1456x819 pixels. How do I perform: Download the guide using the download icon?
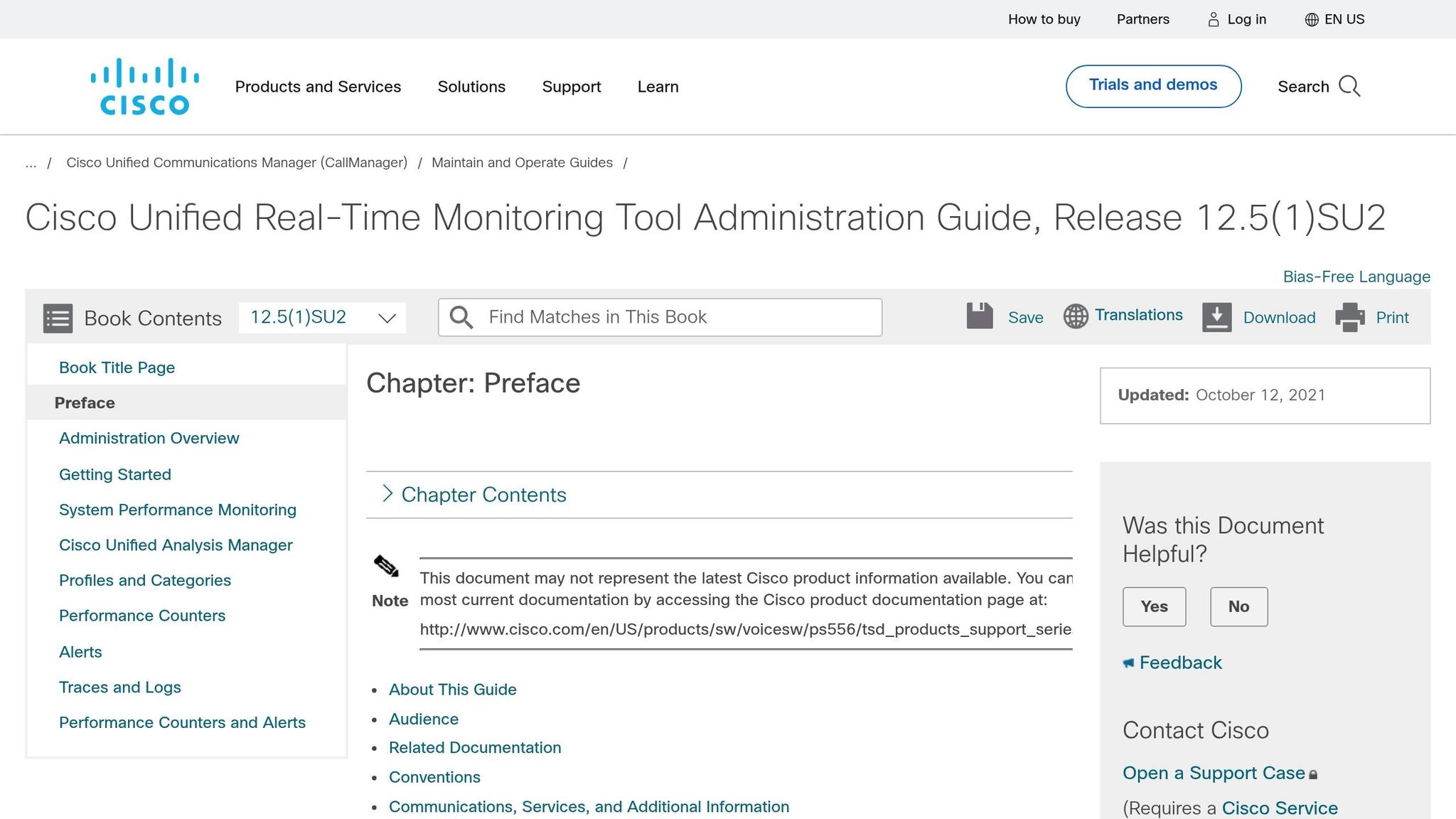point(1217,317)
